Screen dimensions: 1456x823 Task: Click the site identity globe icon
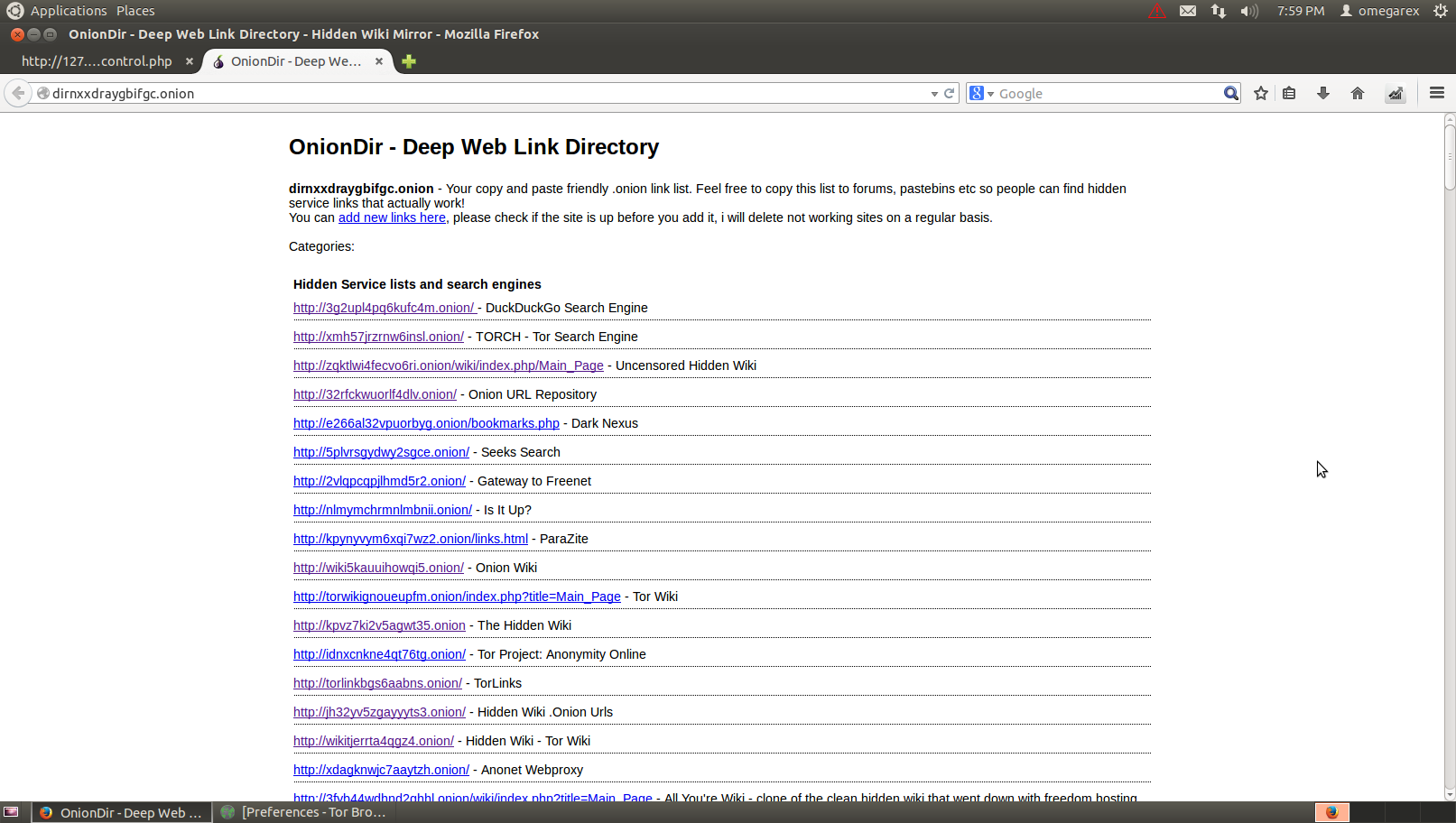pyautogui.click(x=42, y=93)
